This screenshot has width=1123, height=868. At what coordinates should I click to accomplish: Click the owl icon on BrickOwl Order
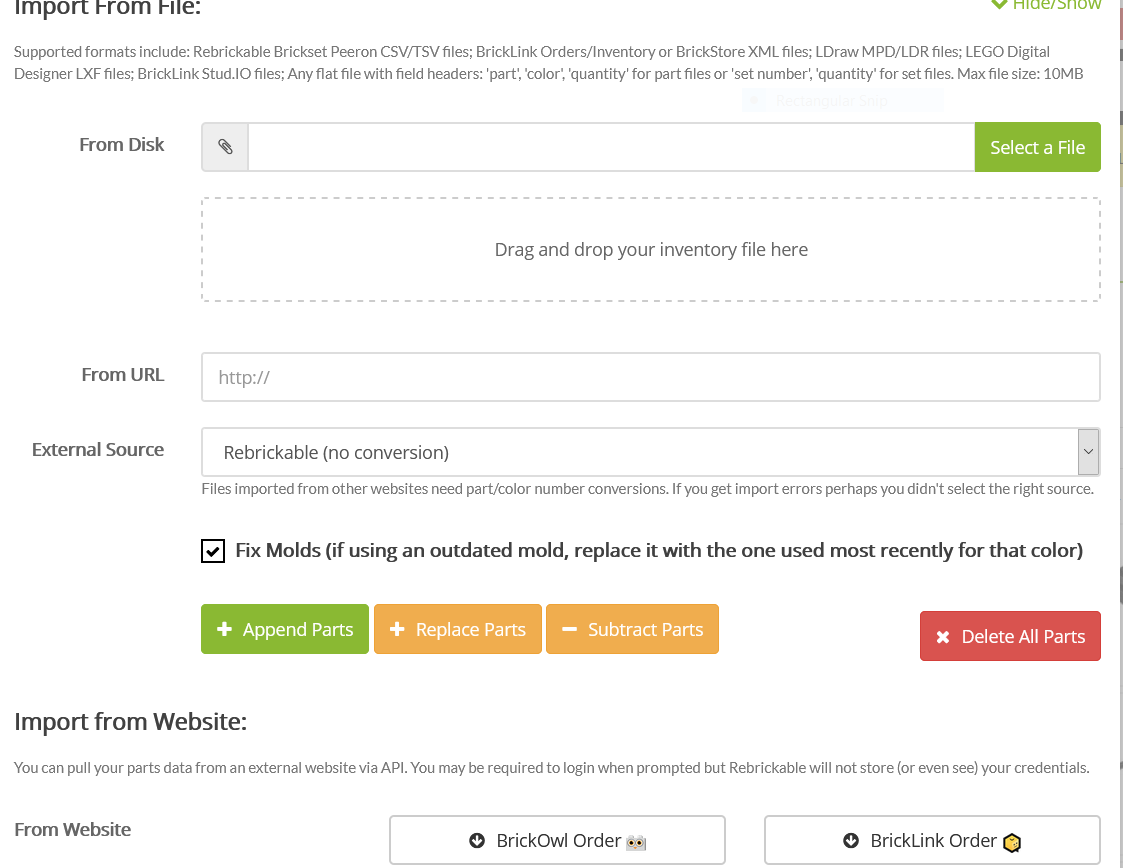pos(636,842)
